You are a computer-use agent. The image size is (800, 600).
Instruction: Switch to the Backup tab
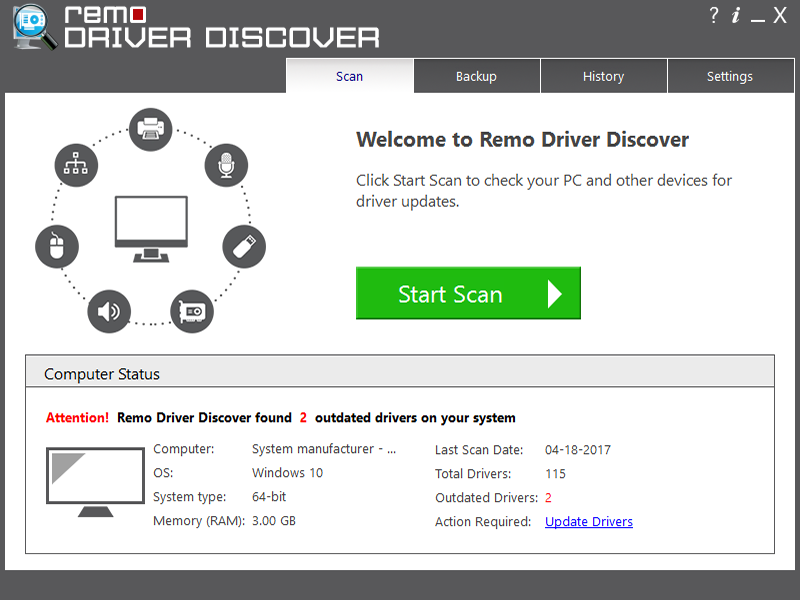(x=476, y=76)
